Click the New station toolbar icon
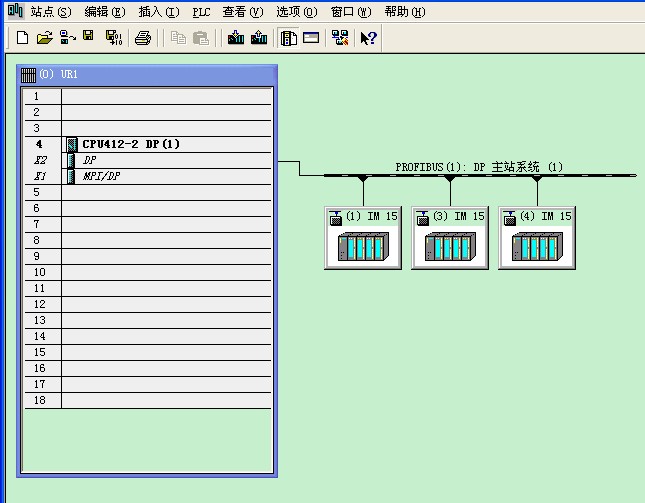This screenshot has width=645, height=503. click(22, 38)
